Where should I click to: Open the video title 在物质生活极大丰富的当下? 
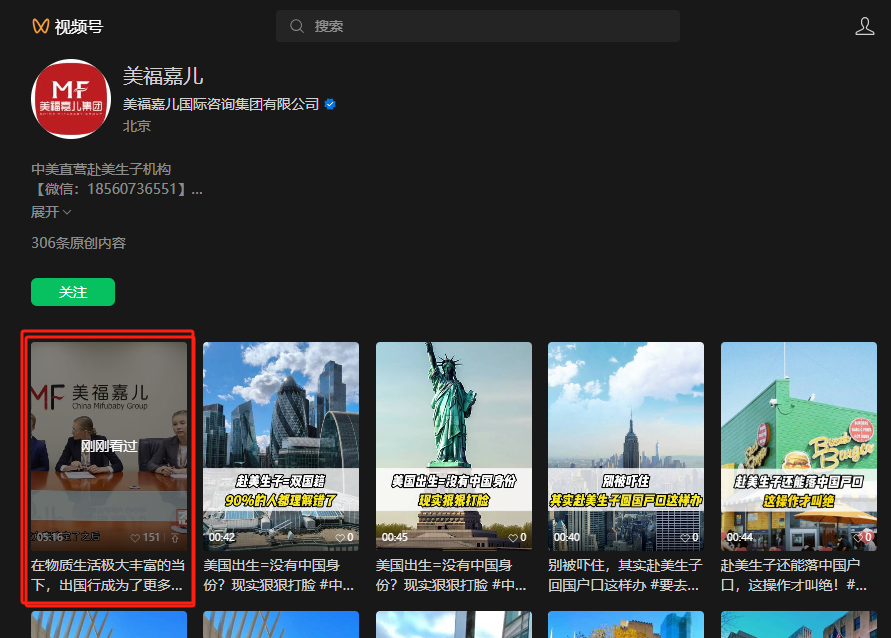click(x=108, y=575)
